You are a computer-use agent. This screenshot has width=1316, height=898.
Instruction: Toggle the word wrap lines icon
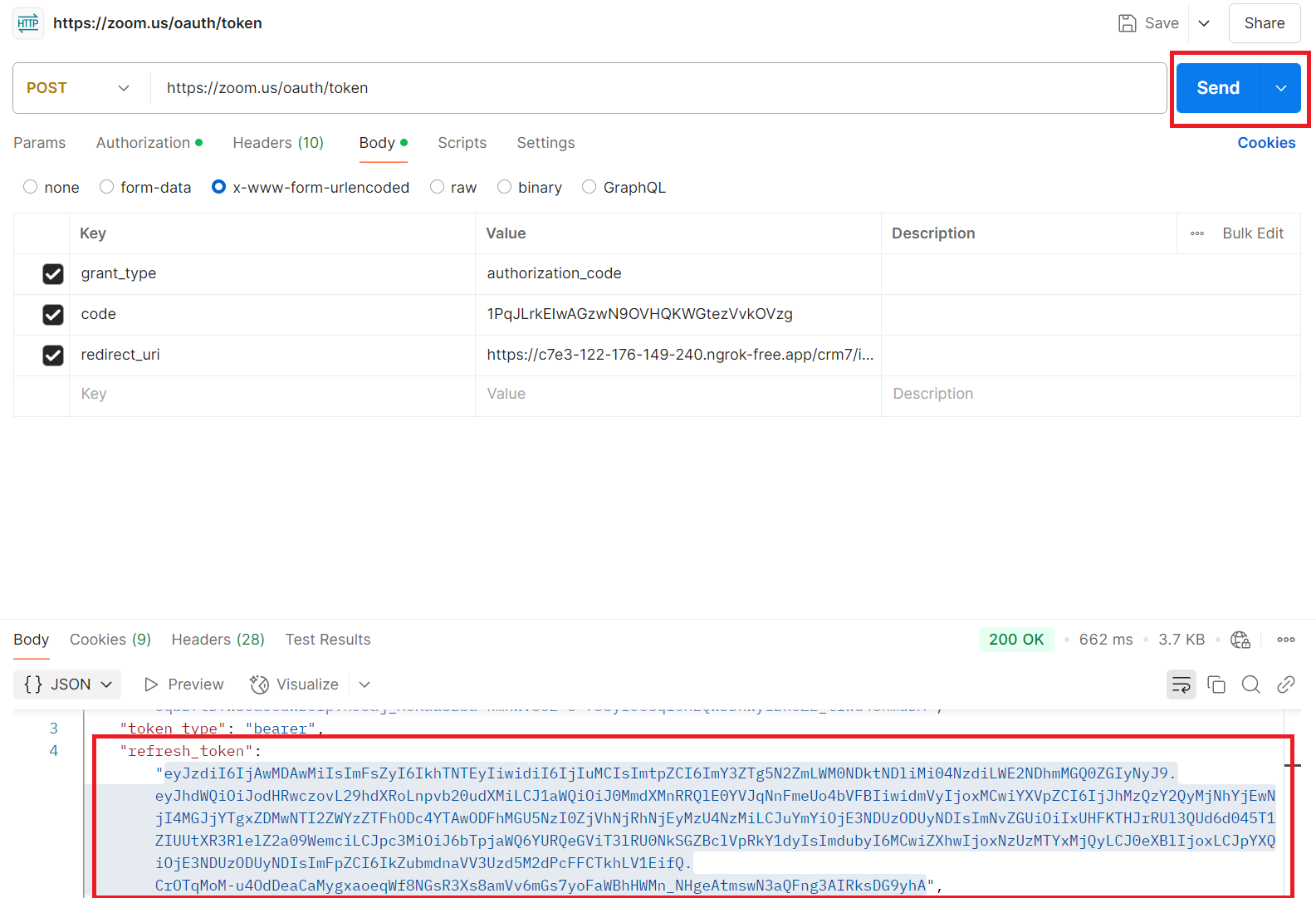[x=1181, y=685]
